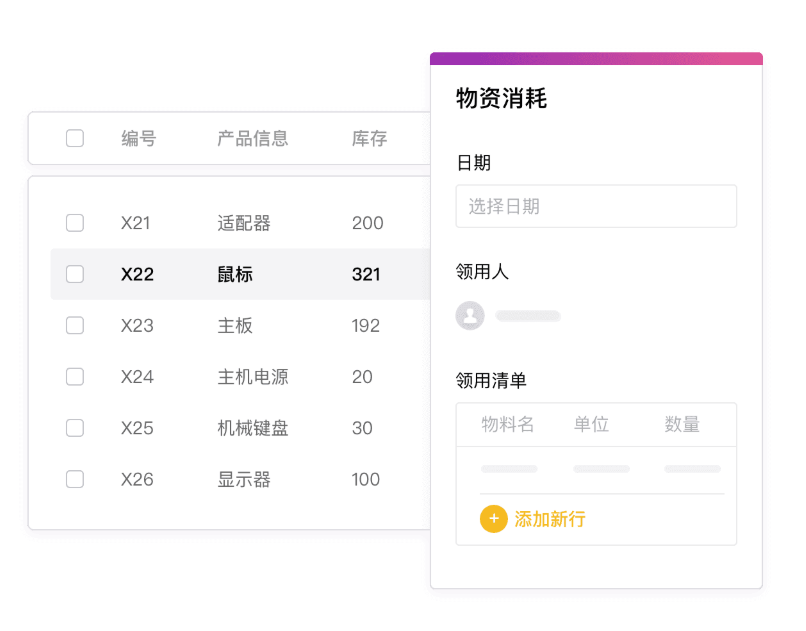Click the 单位 column header
Screen dimensions: 806x631
click(x=591, y=424)
